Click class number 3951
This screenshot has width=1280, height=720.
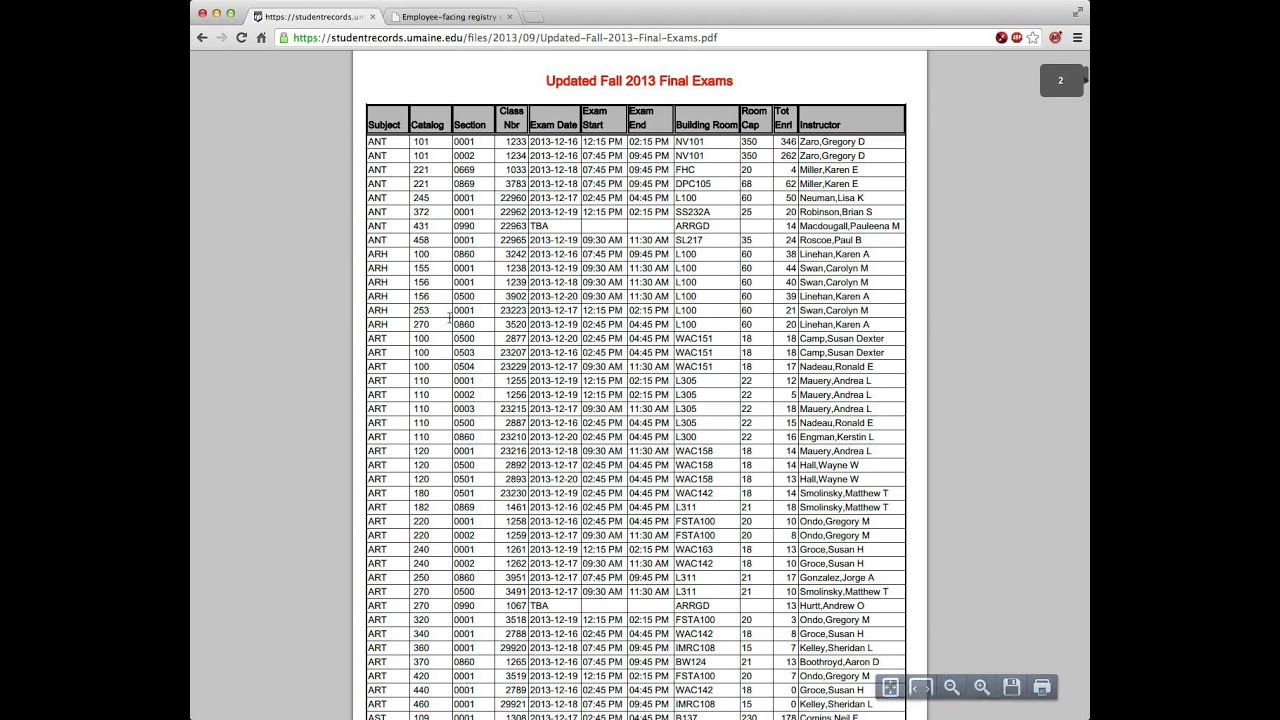pos(516,577)
